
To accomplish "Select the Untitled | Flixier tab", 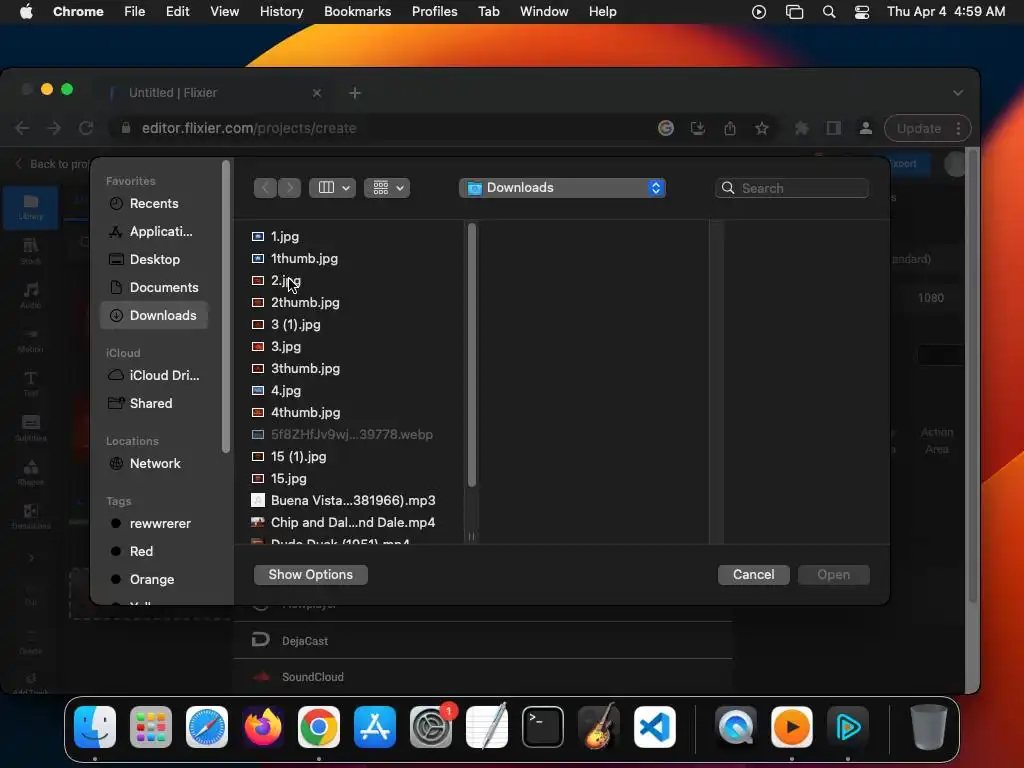I will 215,93.
